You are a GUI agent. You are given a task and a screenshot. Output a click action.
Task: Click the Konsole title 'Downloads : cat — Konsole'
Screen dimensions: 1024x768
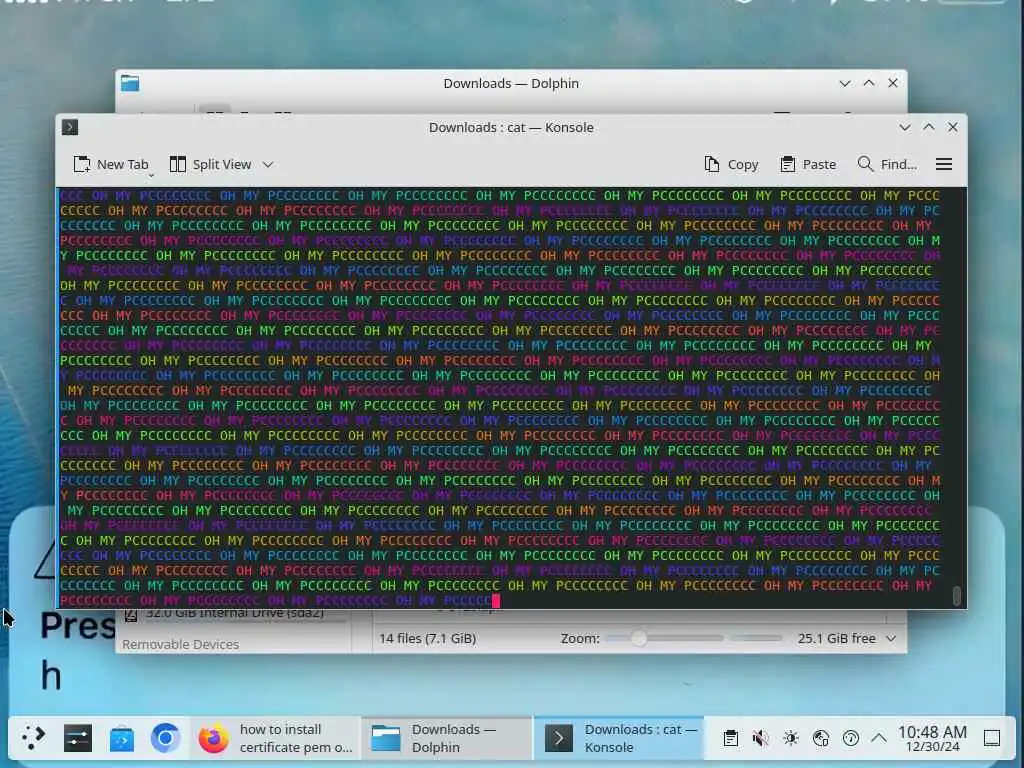coord(511,127)
